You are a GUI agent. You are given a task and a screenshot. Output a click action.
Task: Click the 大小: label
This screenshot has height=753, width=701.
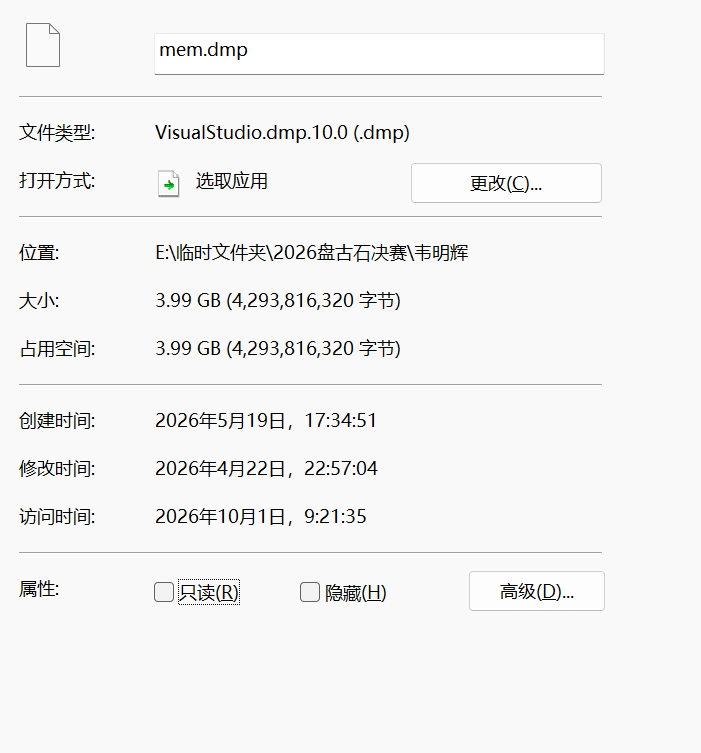click(x=39, y=301)
